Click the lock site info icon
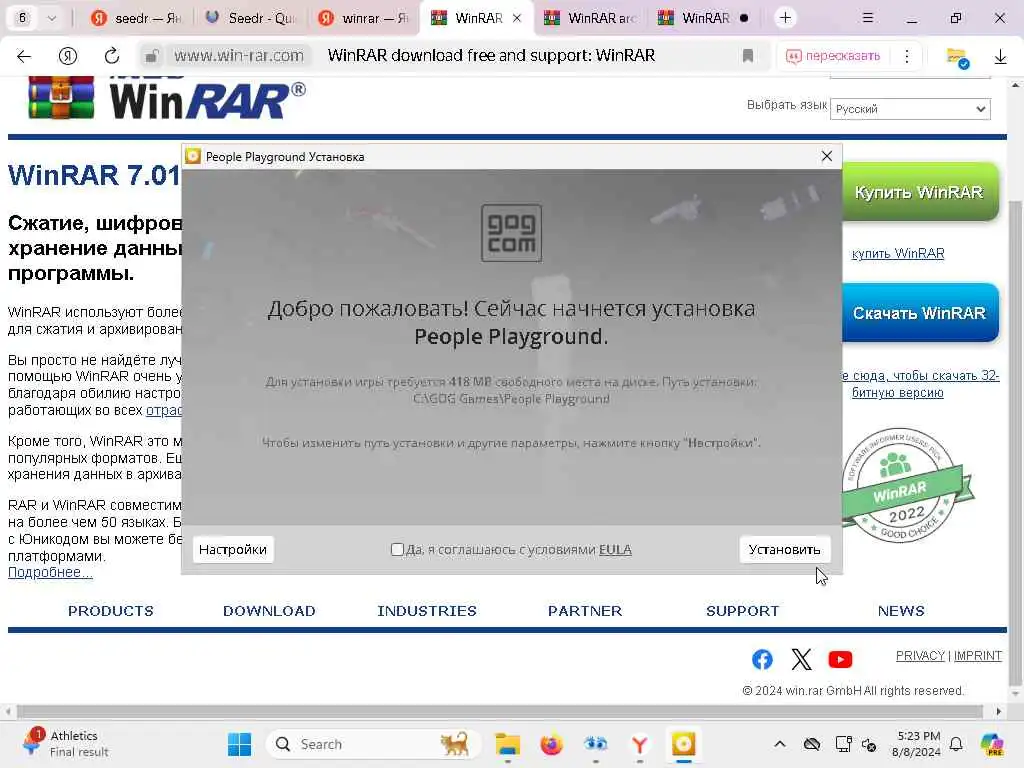Image resolution: width=1024 pixels, height=768 pixels. [x=151, y=56]
